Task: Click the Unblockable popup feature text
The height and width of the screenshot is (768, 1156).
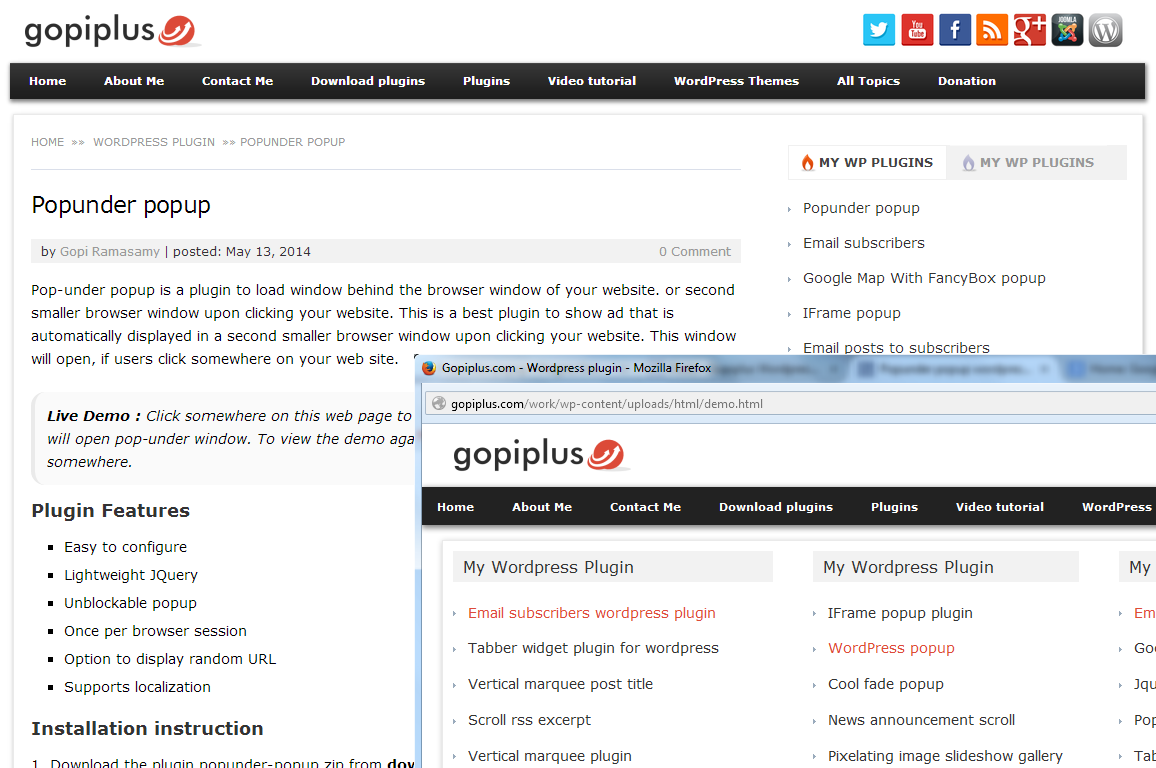Action: (130, 603)
